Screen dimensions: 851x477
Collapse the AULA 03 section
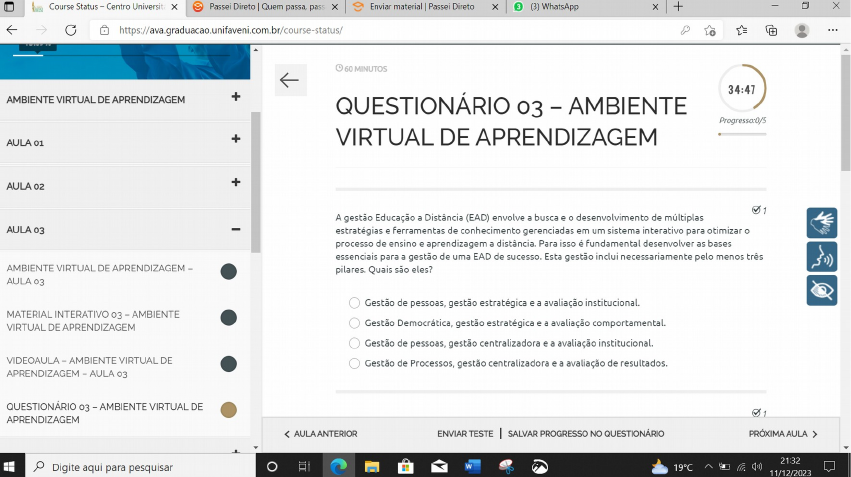click(x=236, y=229)
